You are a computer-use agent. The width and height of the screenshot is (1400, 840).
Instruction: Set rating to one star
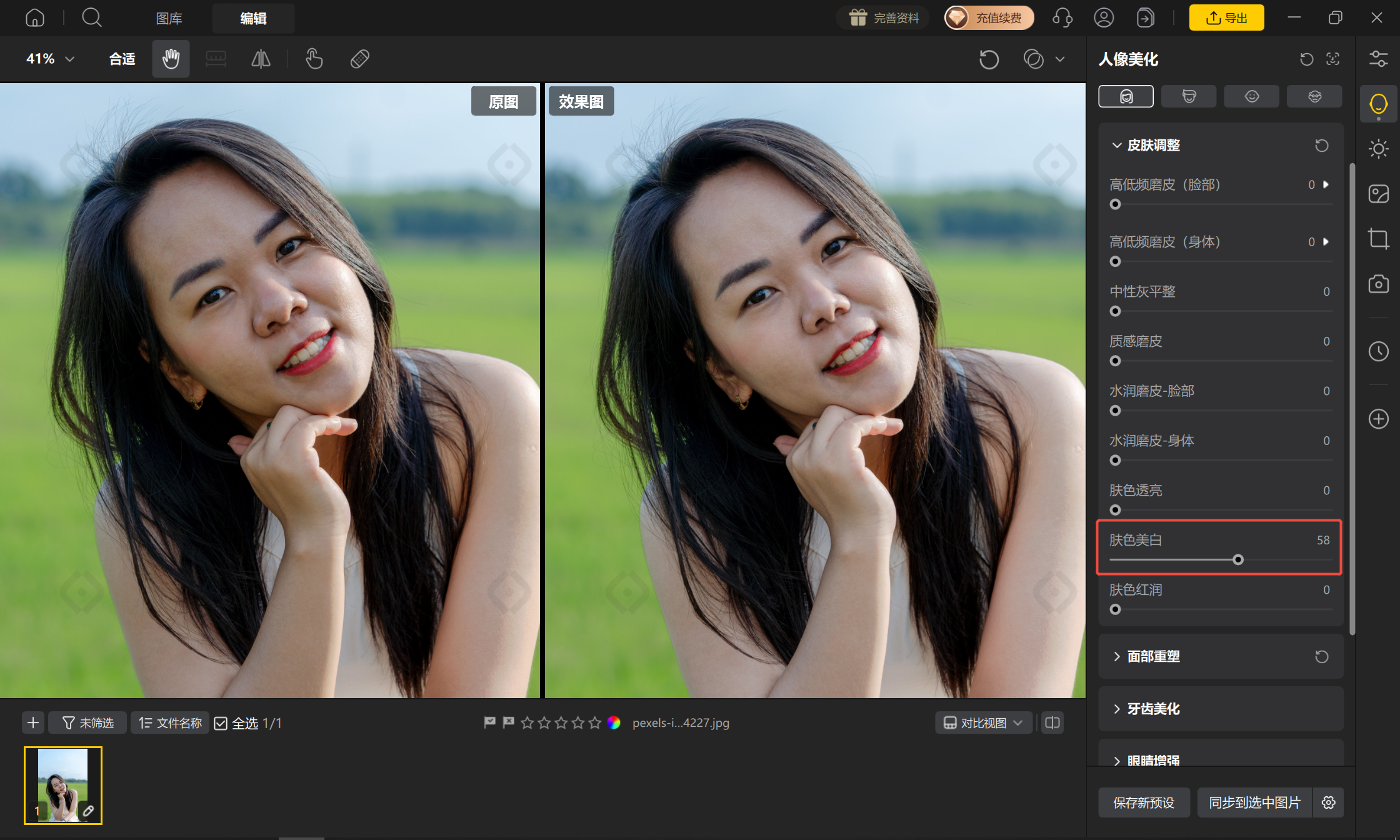(527, 722)
